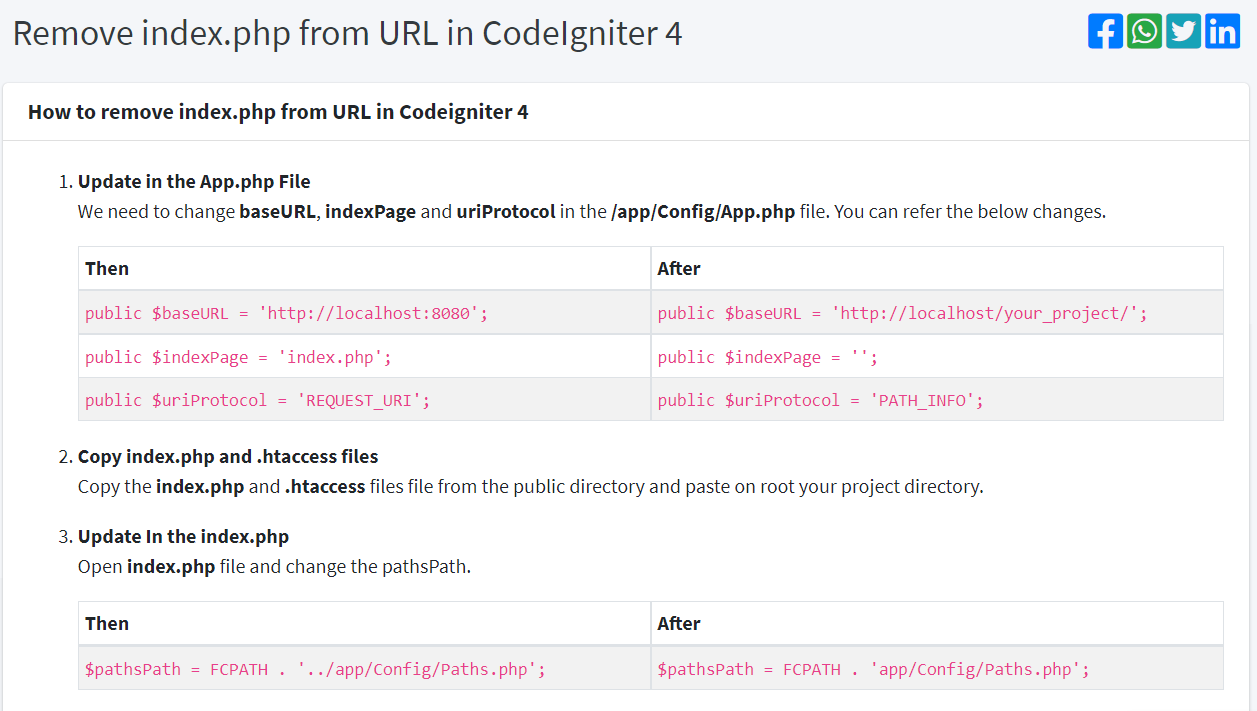Click the page title 'Remove index.php from URL in CodeIgniter 4'
Viewport: 1257px width, 711px height.
tap(347, 34)
